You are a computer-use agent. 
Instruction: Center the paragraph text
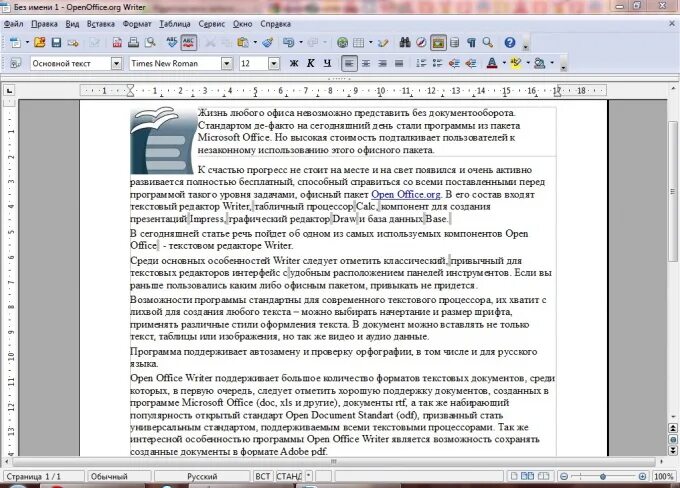[366, 63]
